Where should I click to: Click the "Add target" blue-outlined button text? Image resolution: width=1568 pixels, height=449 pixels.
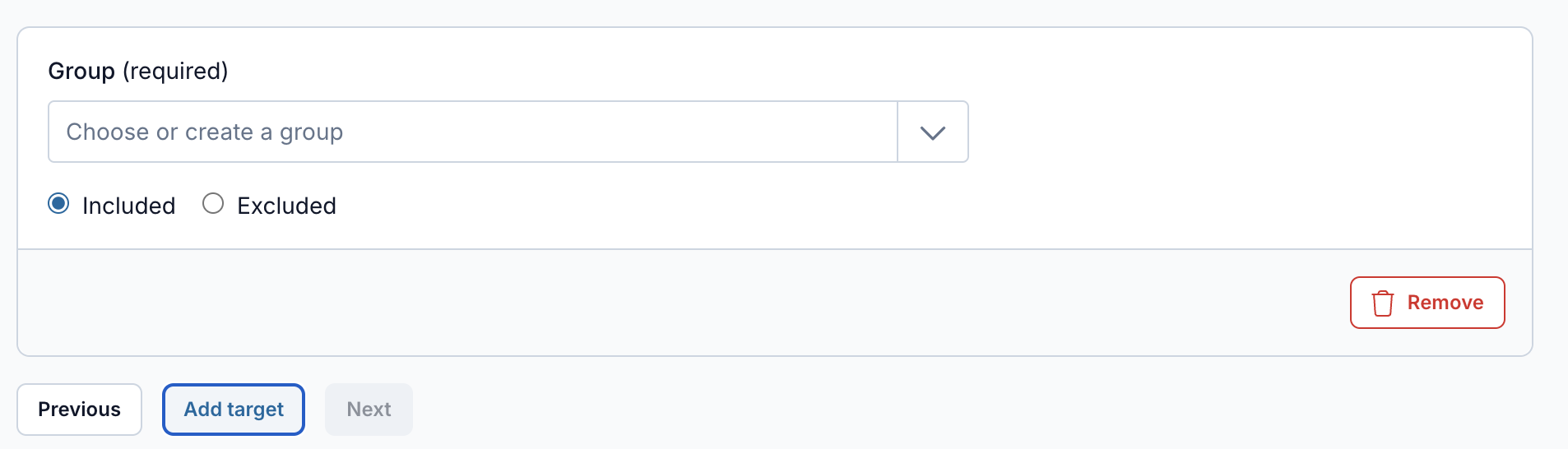click(234, 410)
